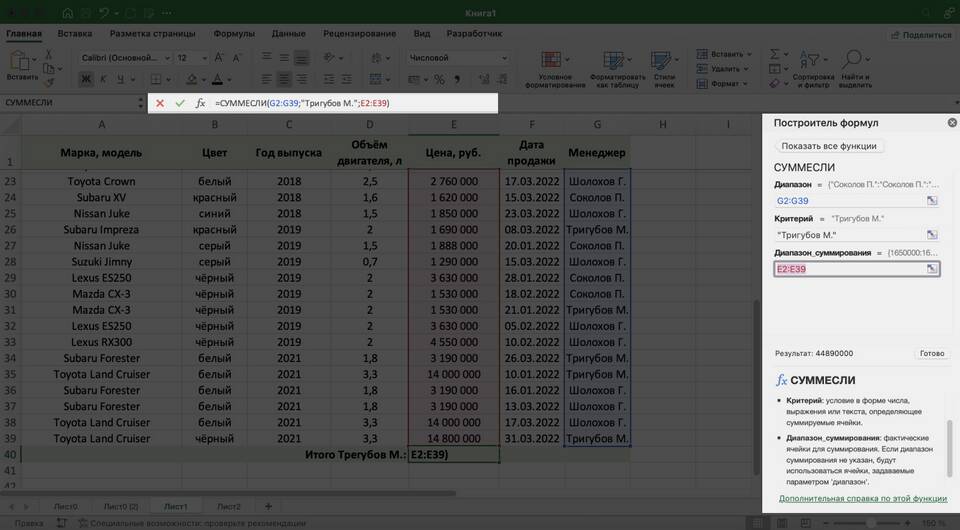Add a new sheet with plus icon
The height and width of the screenshot is (530, 960).
(268, 506)
